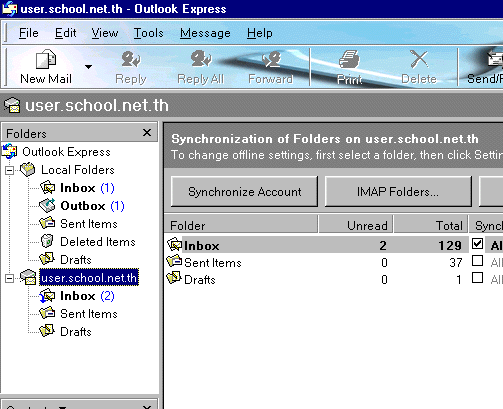Click Inbox total value 129
Screen dimensions: 503x409
[450, 246]
